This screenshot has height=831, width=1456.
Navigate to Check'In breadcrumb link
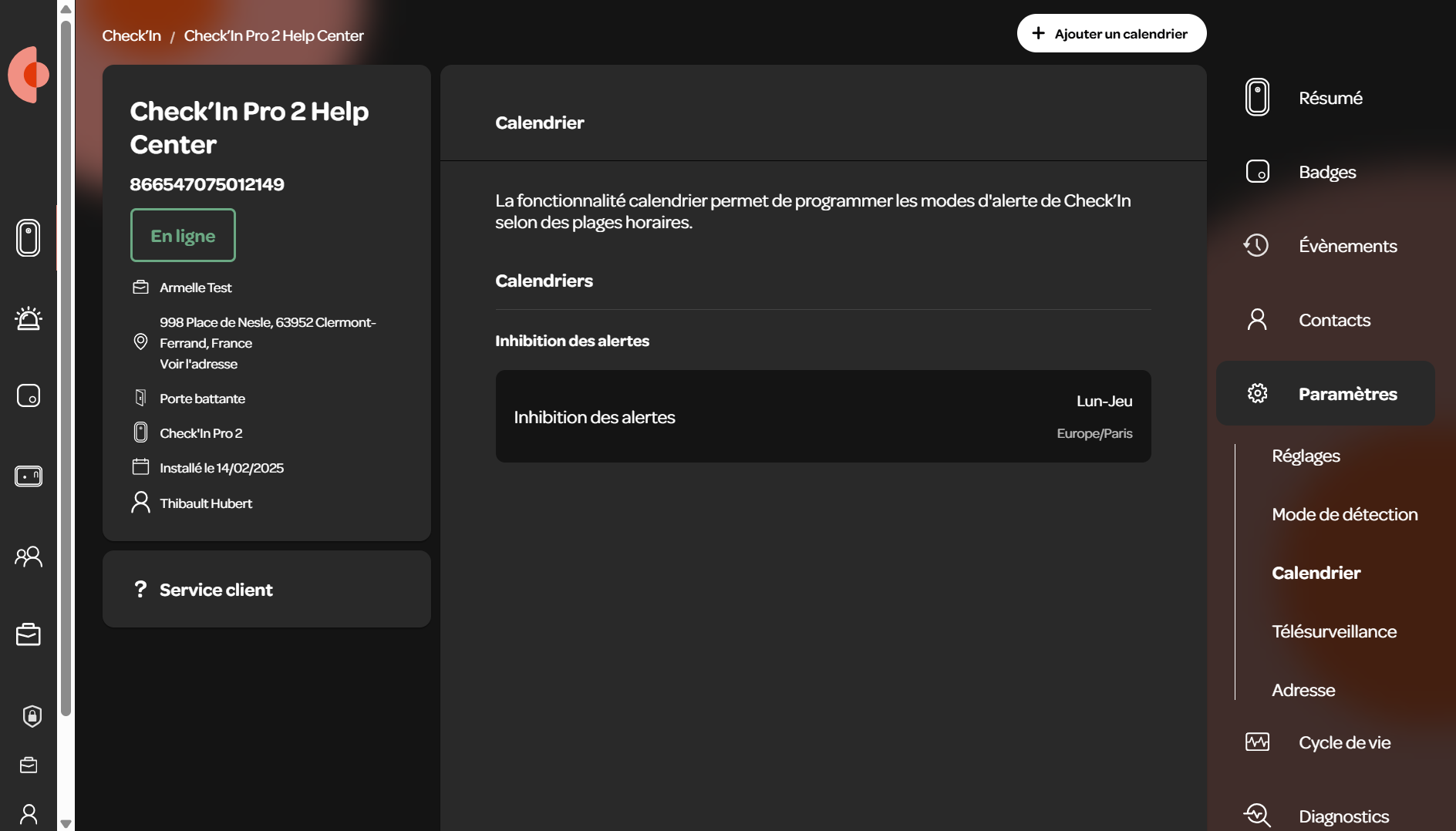(x=131, y=35)
